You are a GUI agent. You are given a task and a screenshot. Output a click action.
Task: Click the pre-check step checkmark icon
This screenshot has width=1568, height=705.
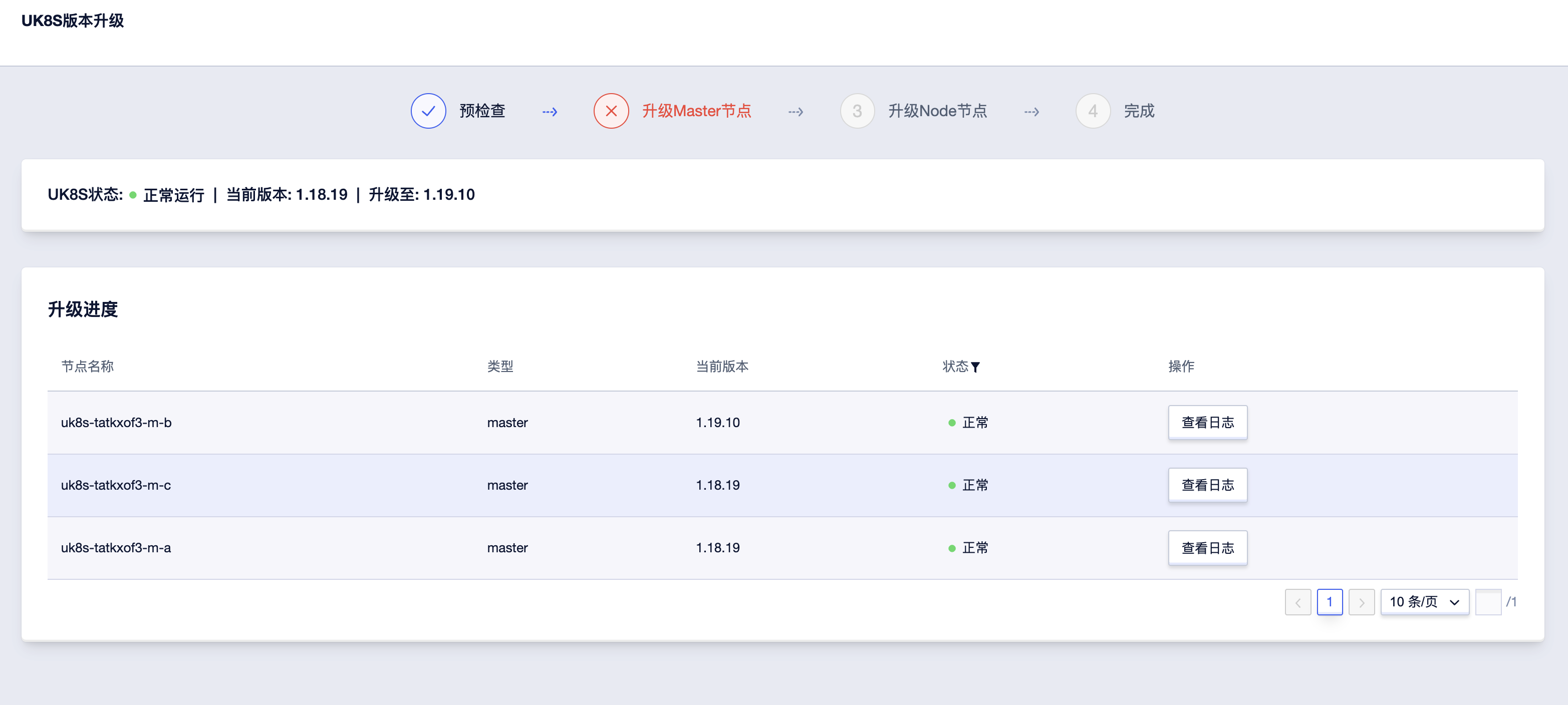[428, 111]
